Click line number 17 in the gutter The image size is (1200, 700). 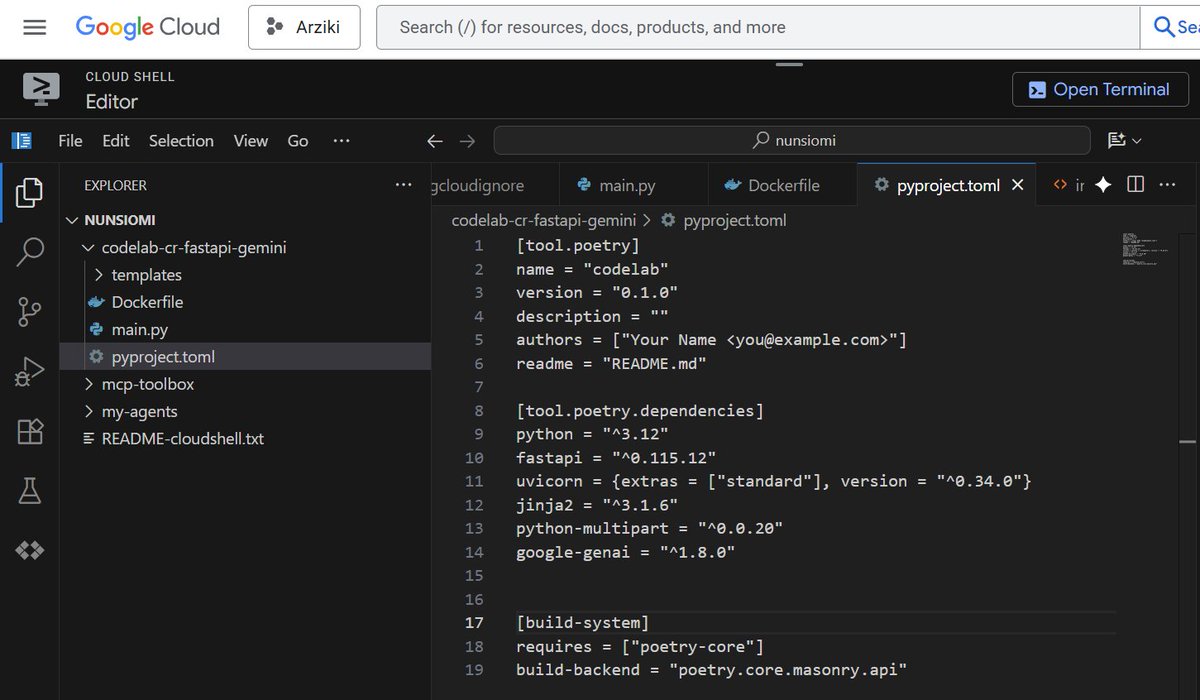pos(474,623)
